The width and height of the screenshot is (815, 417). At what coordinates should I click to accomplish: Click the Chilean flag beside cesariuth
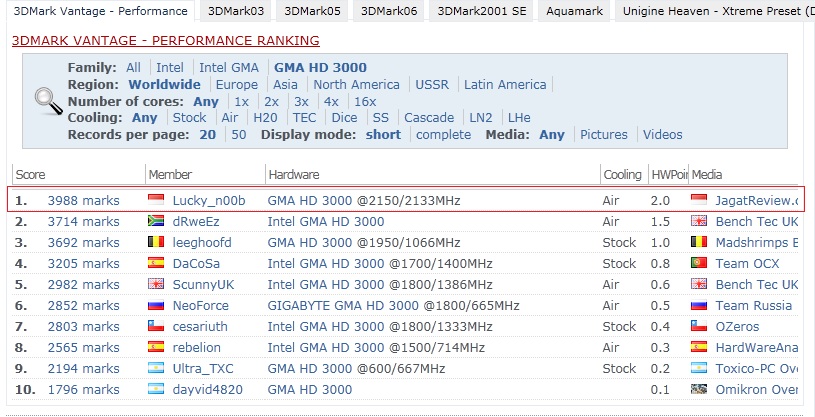[x=156, y=327]
